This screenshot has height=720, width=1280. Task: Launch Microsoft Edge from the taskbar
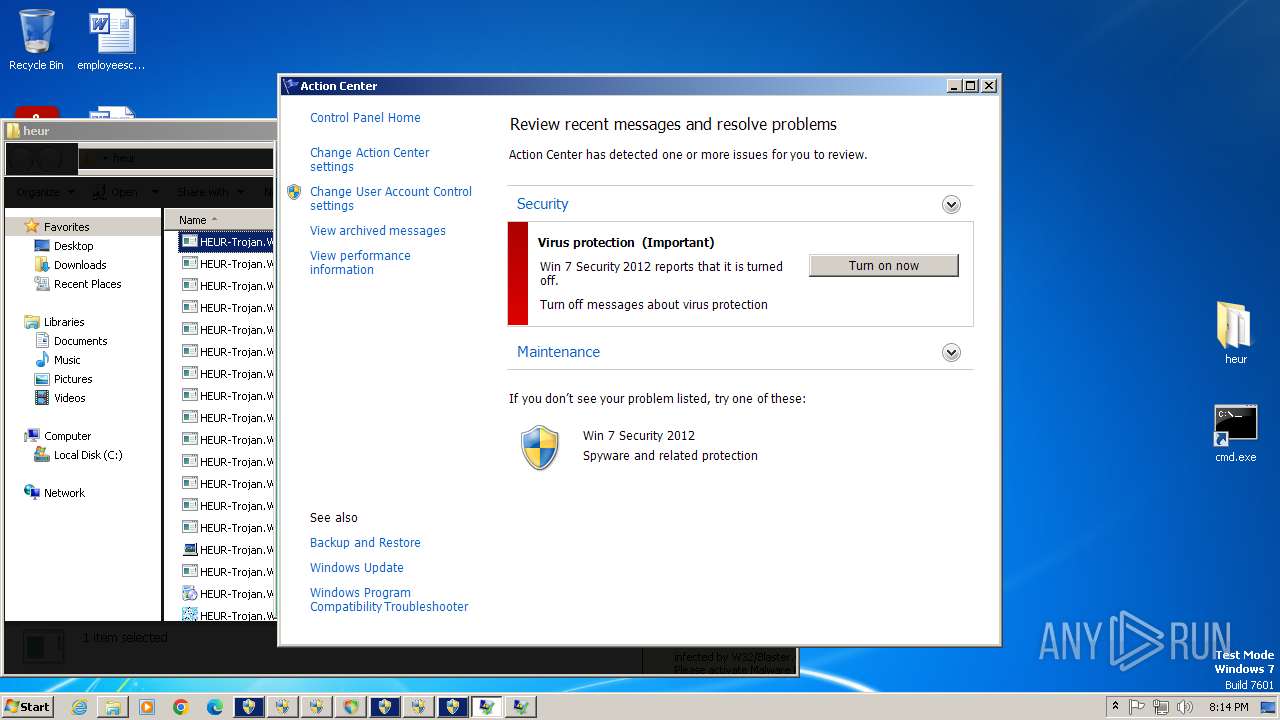[x=215, y=707]
